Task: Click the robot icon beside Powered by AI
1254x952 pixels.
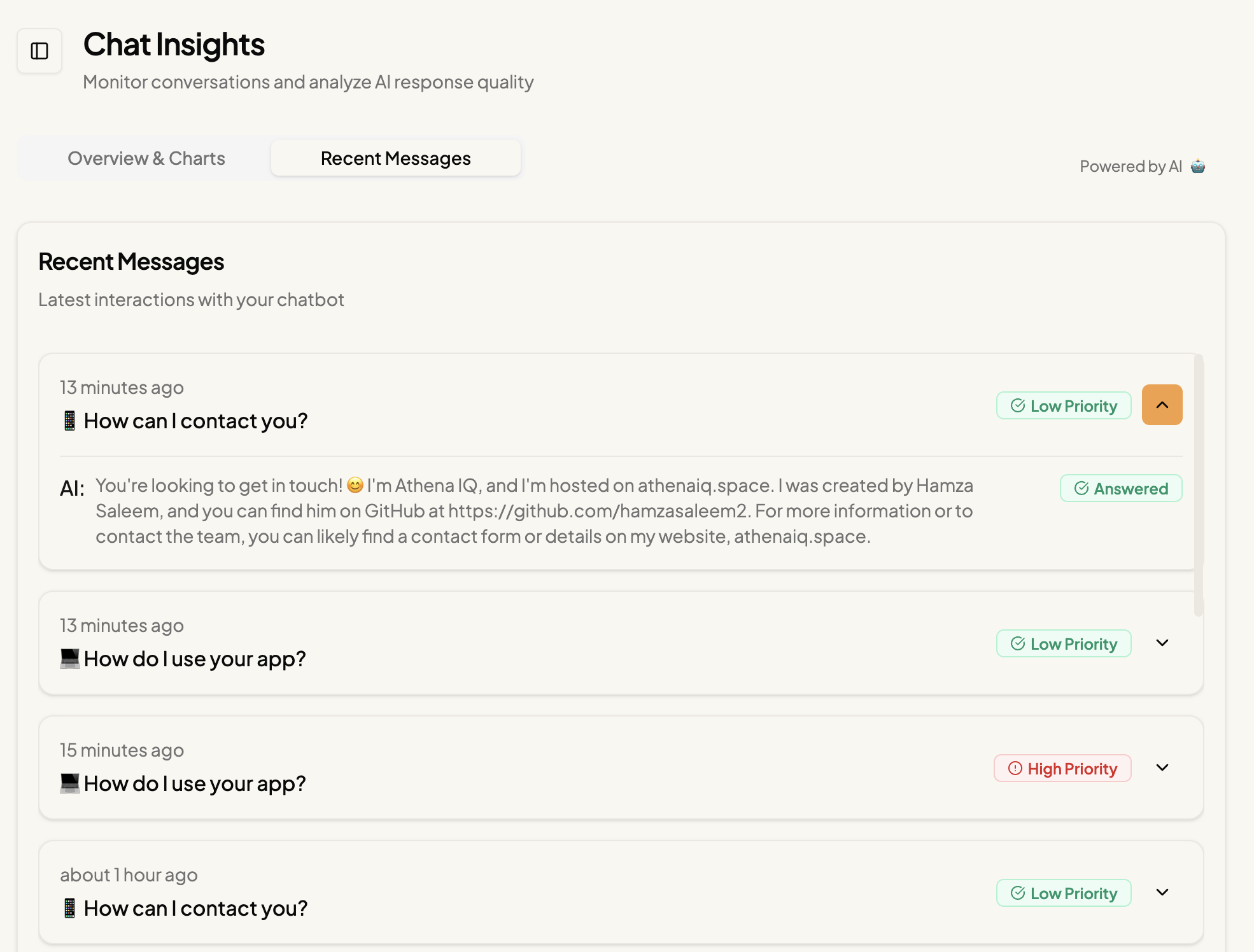Action: point(1198,166)
